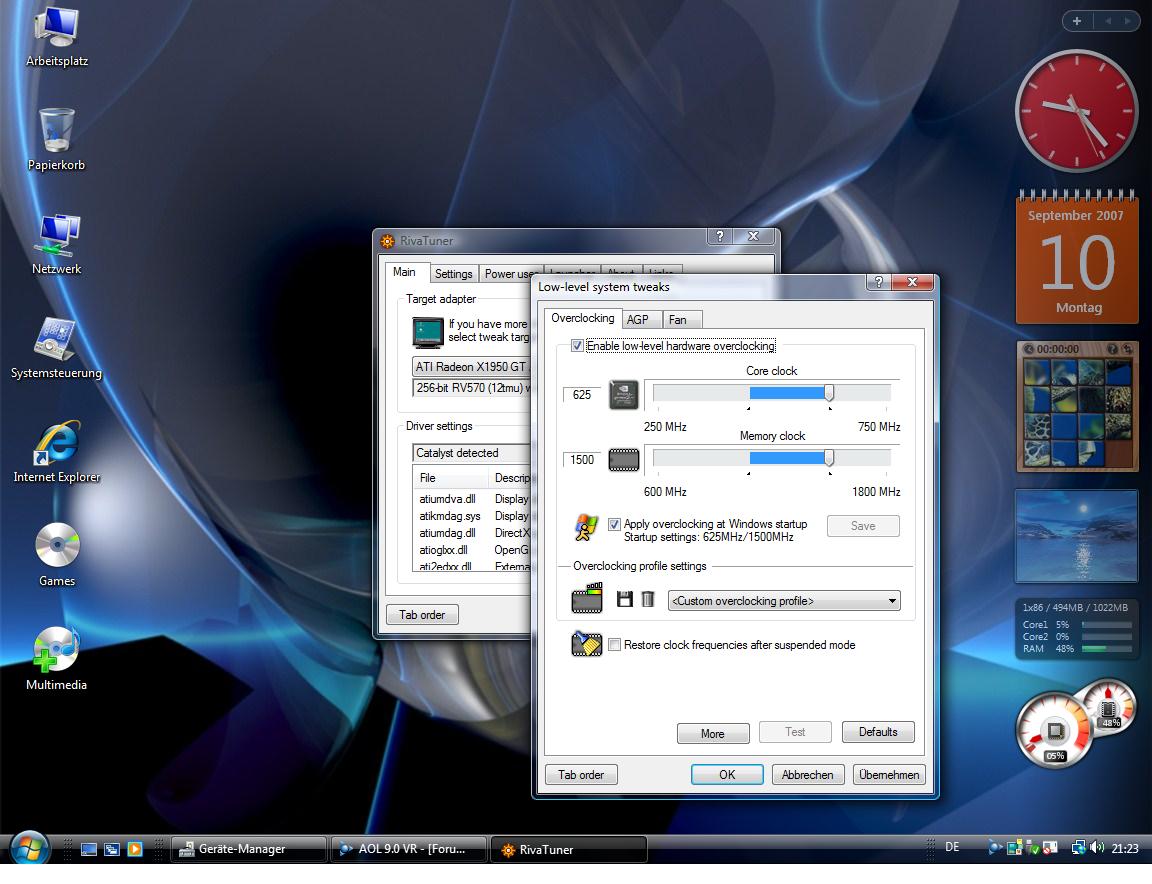The width and height of the screenshot is (1152, 884).
Task: Click the help button of Low-level system tweaks
Action: 879,281
